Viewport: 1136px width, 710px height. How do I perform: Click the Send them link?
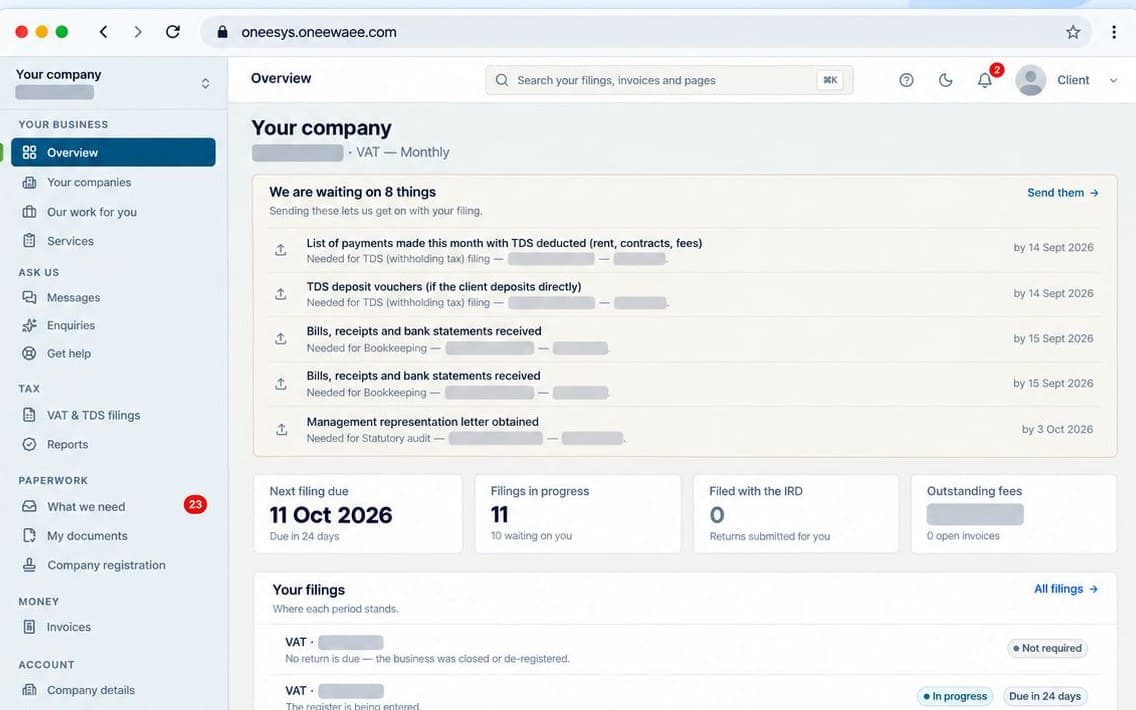coord(1063,193)
